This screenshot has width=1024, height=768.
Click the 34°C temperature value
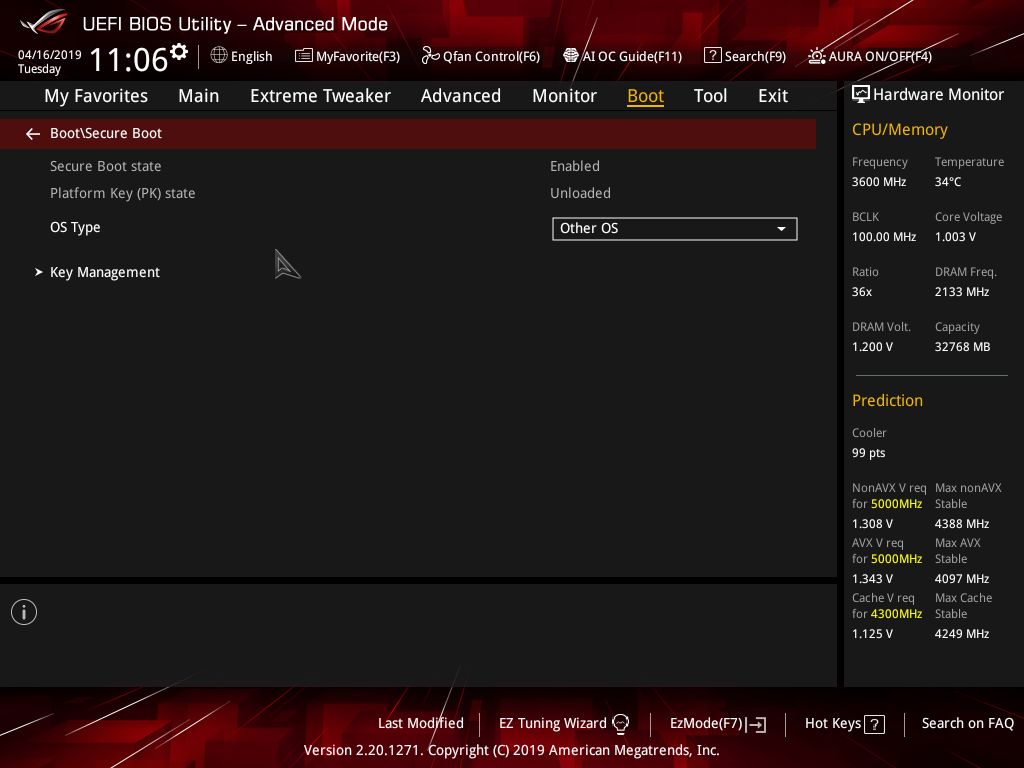pyautogui.click(x=948, y=182)
